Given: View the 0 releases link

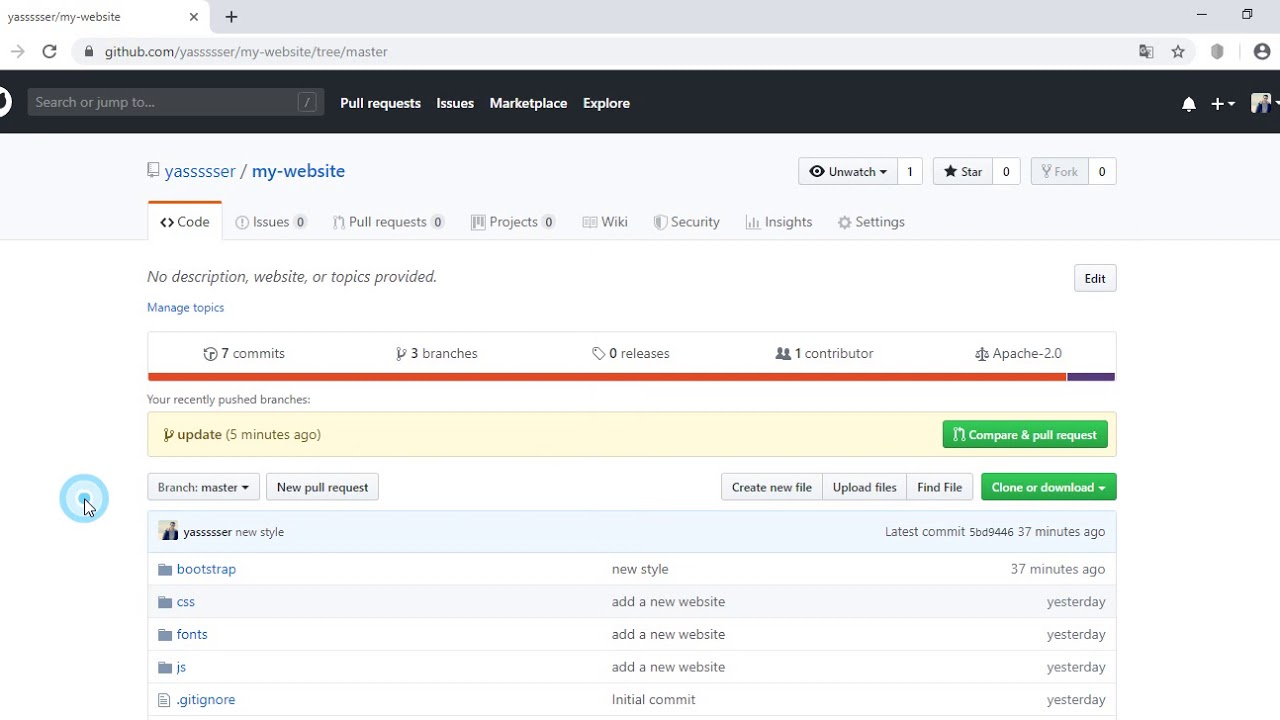Looking at the screenshot, I should tap(631, 354).
